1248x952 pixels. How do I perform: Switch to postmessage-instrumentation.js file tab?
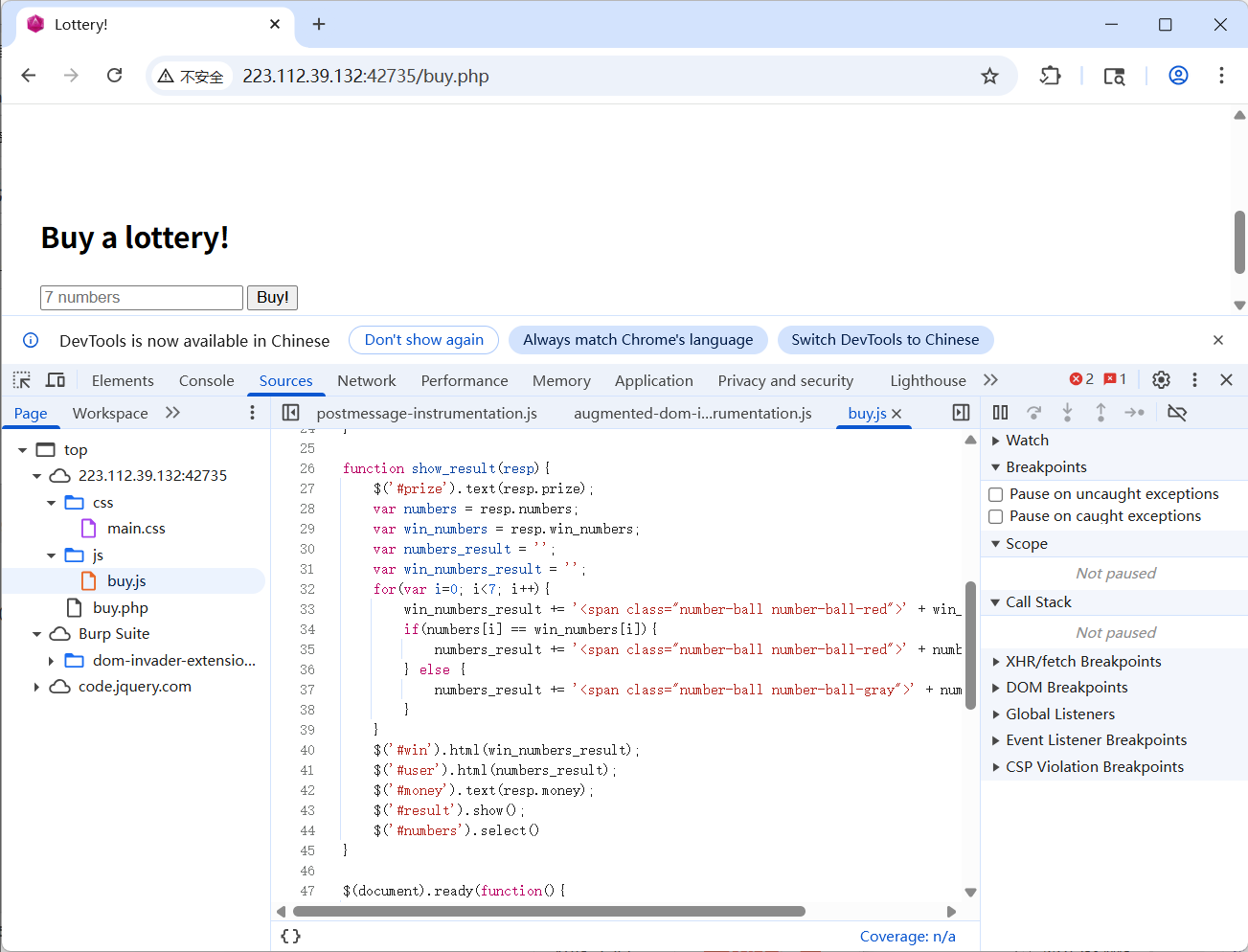pyautogui.click(x=426, y=413)
